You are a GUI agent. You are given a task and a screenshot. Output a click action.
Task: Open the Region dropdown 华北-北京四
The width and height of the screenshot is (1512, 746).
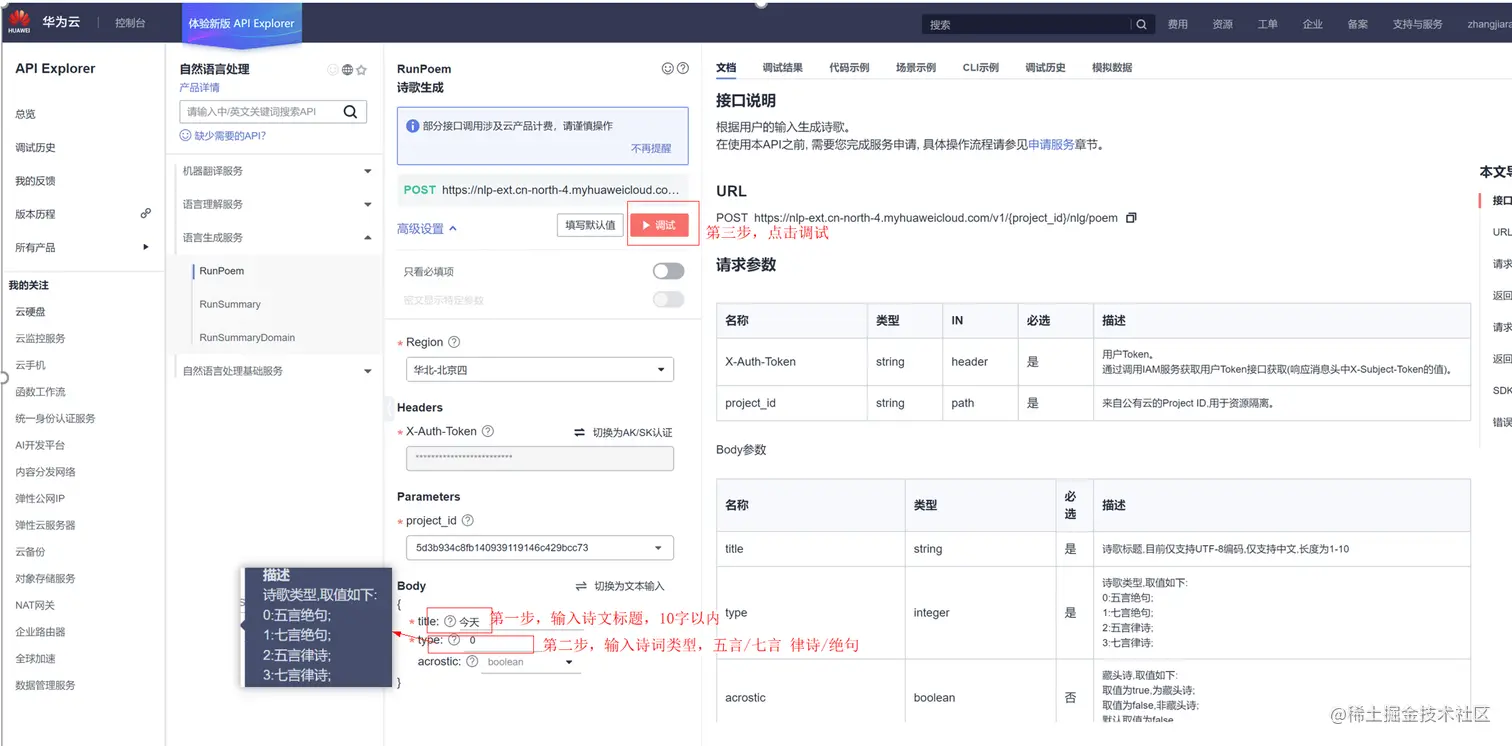point(540,370)
